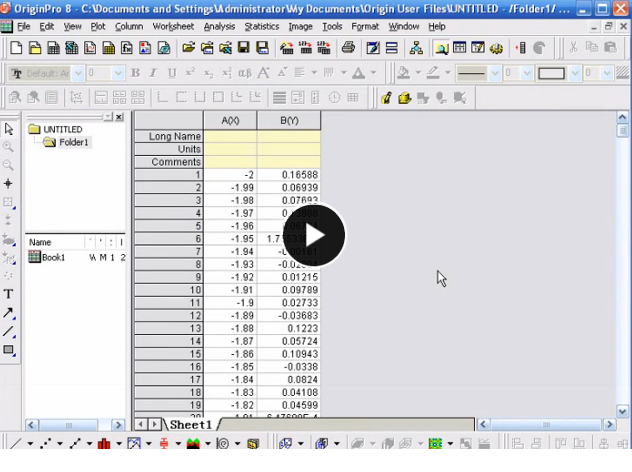Image resolution: width=632 pixels, height=472 pixels.
Task: Click the New Folder toolbar icon
Action: 35,48
